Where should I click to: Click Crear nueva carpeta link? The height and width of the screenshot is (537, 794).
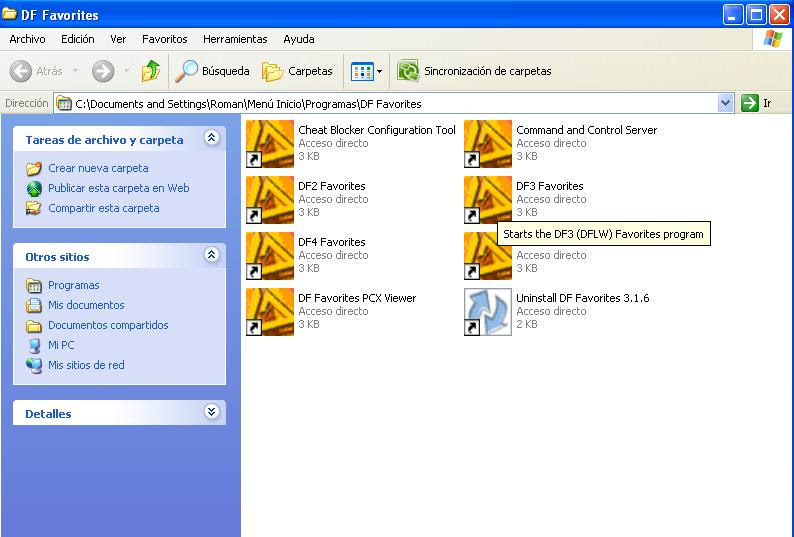tap(98, 168)
